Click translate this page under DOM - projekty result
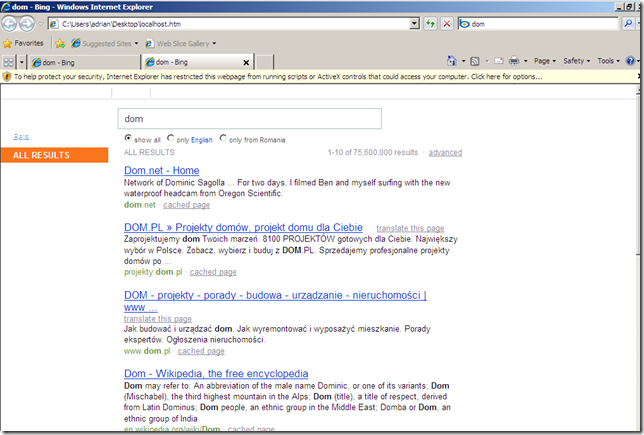The width and height of the screenshot is (644, 435). (x=158, y=319)
